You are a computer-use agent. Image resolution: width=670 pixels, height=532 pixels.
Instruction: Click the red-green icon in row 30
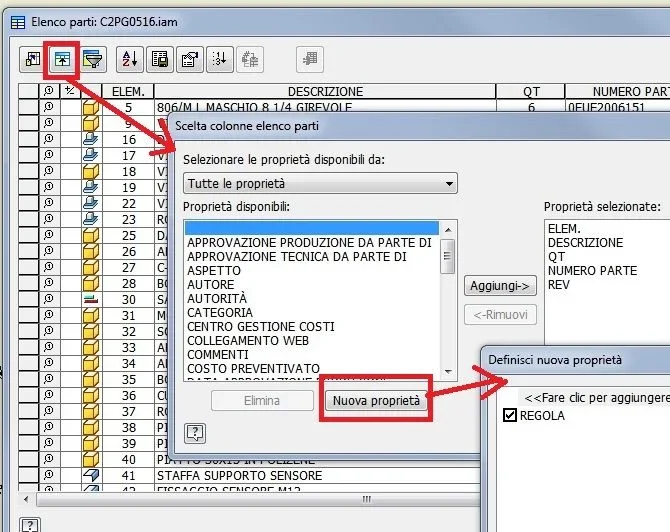[91, 300]
